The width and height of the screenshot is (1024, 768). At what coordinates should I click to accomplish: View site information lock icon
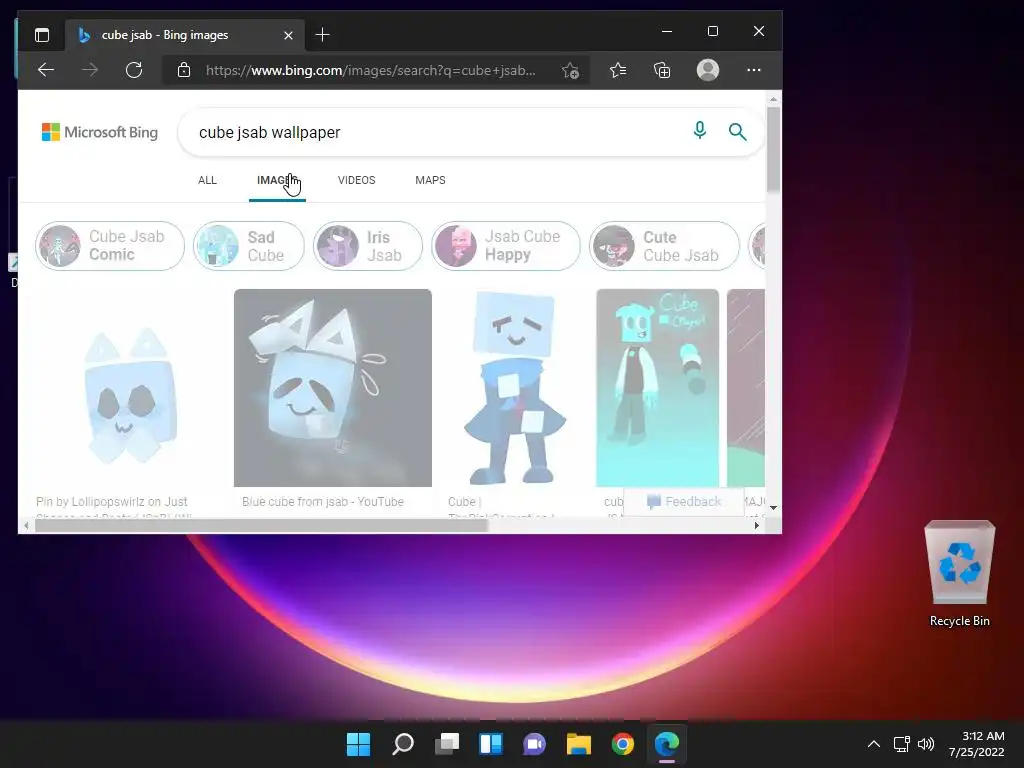pos(184,70)
